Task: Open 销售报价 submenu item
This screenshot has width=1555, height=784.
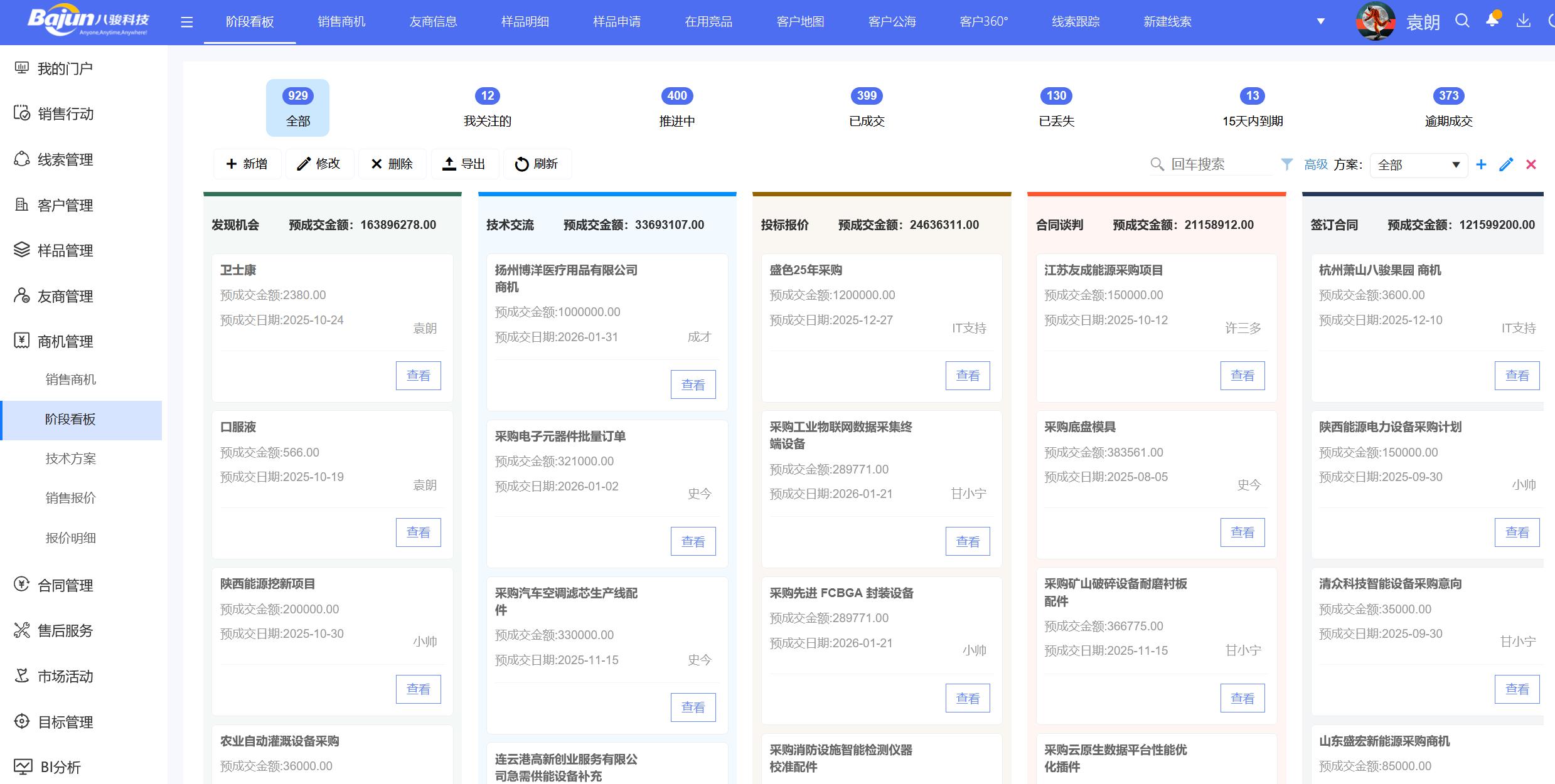Action: 71,498
